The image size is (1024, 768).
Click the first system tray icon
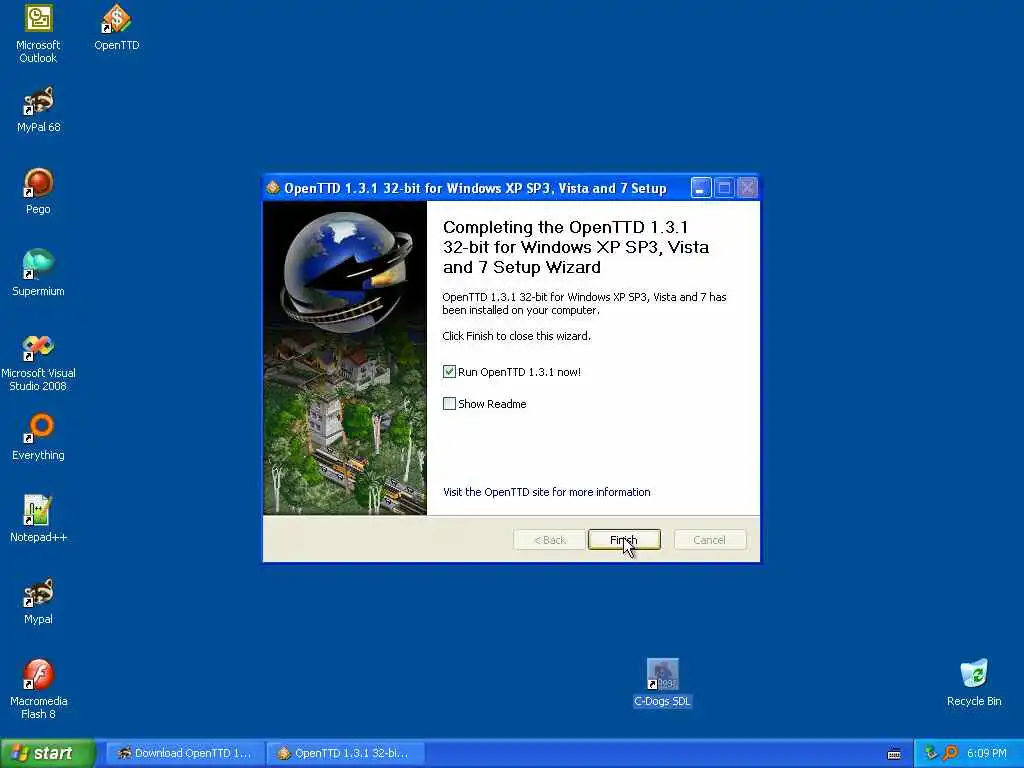point(931,753)
